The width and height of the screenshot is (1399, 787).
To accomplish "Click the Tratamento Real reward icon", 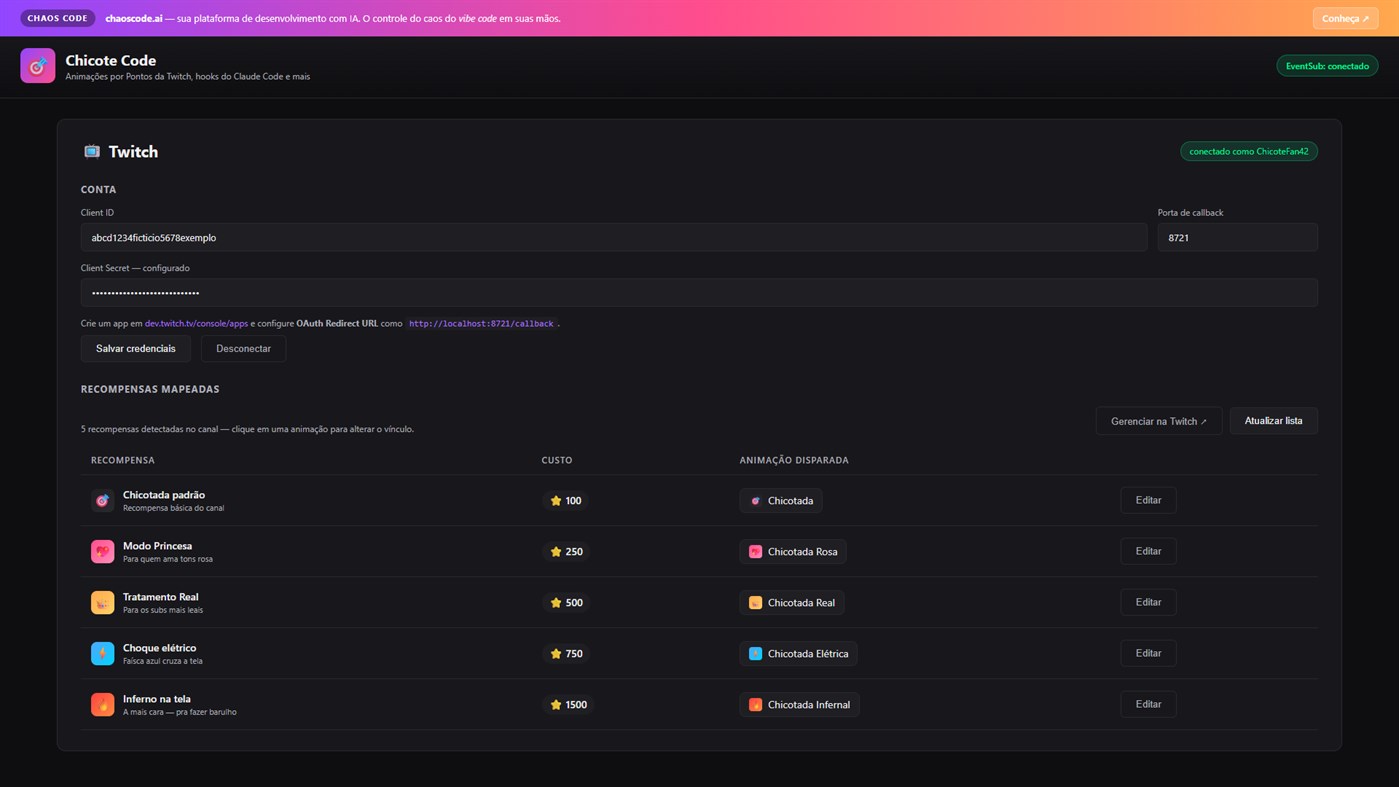I will 102,602.
